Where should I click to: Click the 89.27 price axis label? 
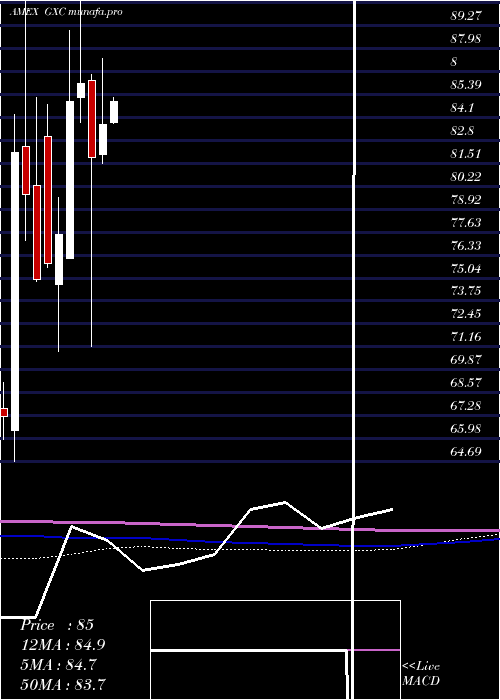coord(466,16)
